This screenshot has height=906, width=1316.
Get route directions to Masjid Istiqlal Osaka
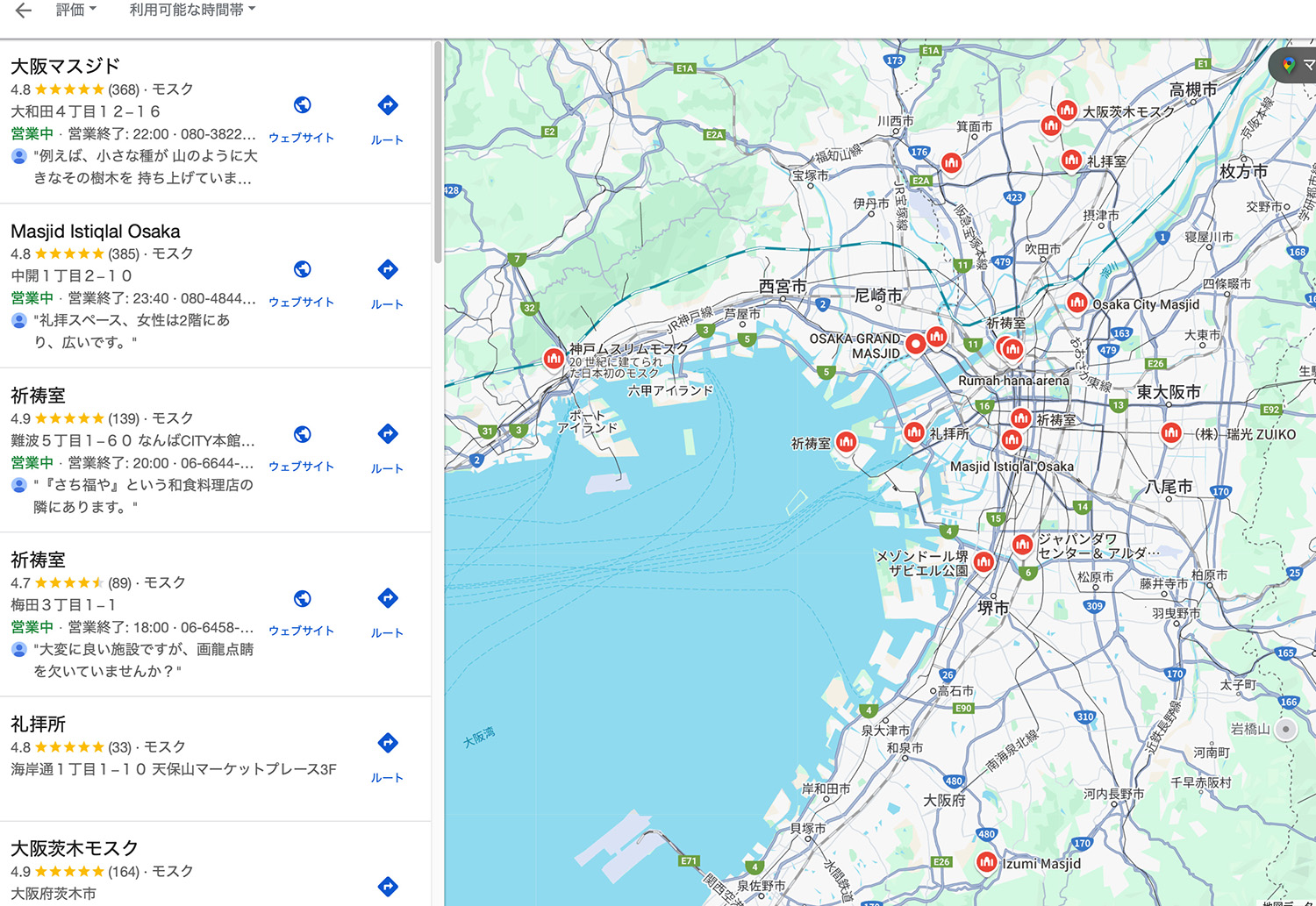tap(387, 283)
